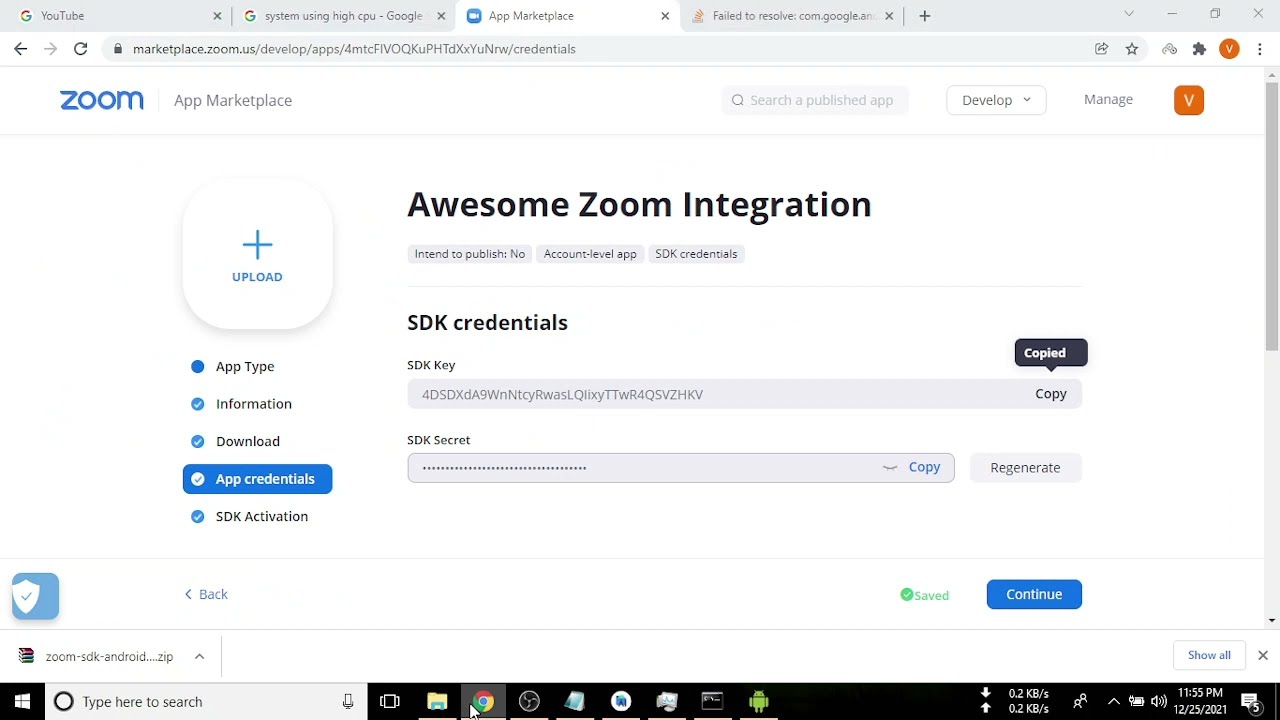Open Chrome extensions puzzle icon
Viewport: 1280px width, 720px height.
1200,49
